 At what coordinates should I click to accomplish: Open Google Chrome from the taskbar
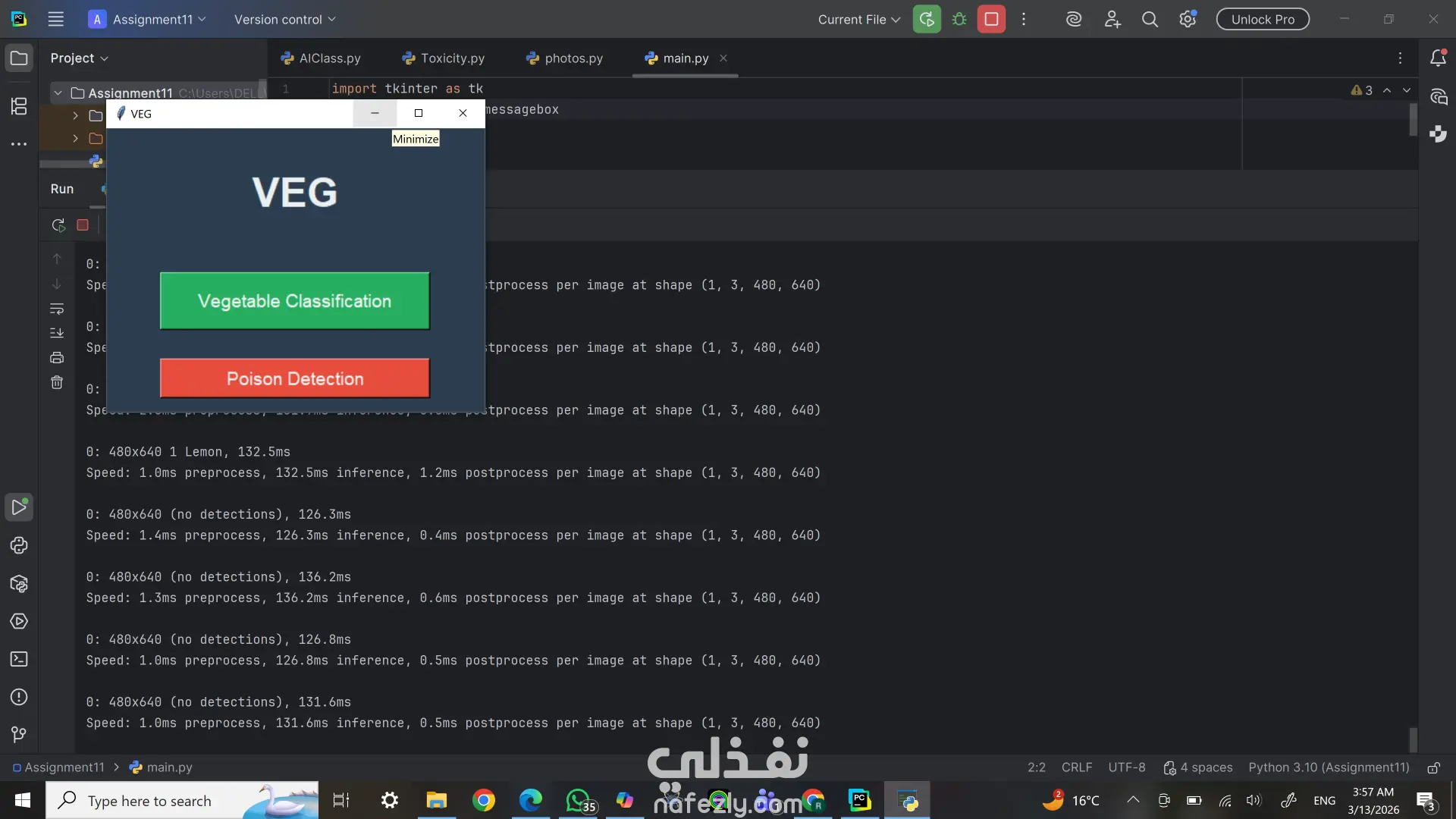click(x=483, y=801)
